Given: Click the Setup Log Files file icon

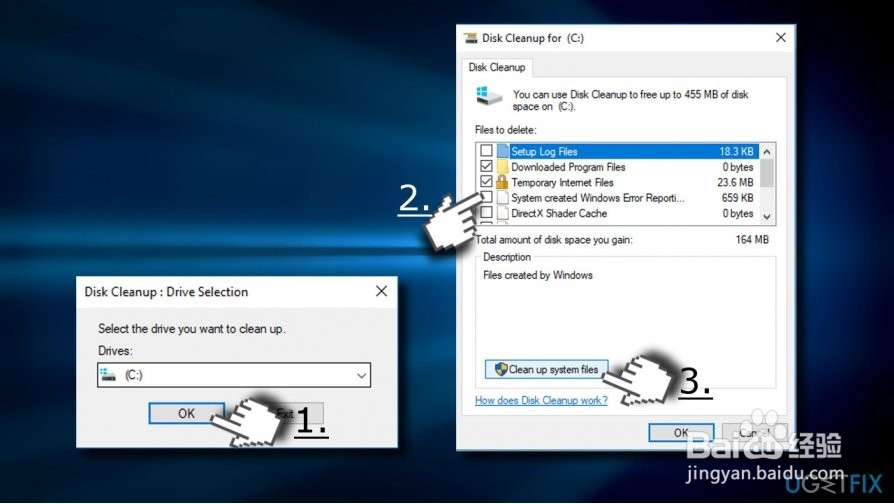Looking at the screenshot, I should pyautogui.click(x=502, y=151).
